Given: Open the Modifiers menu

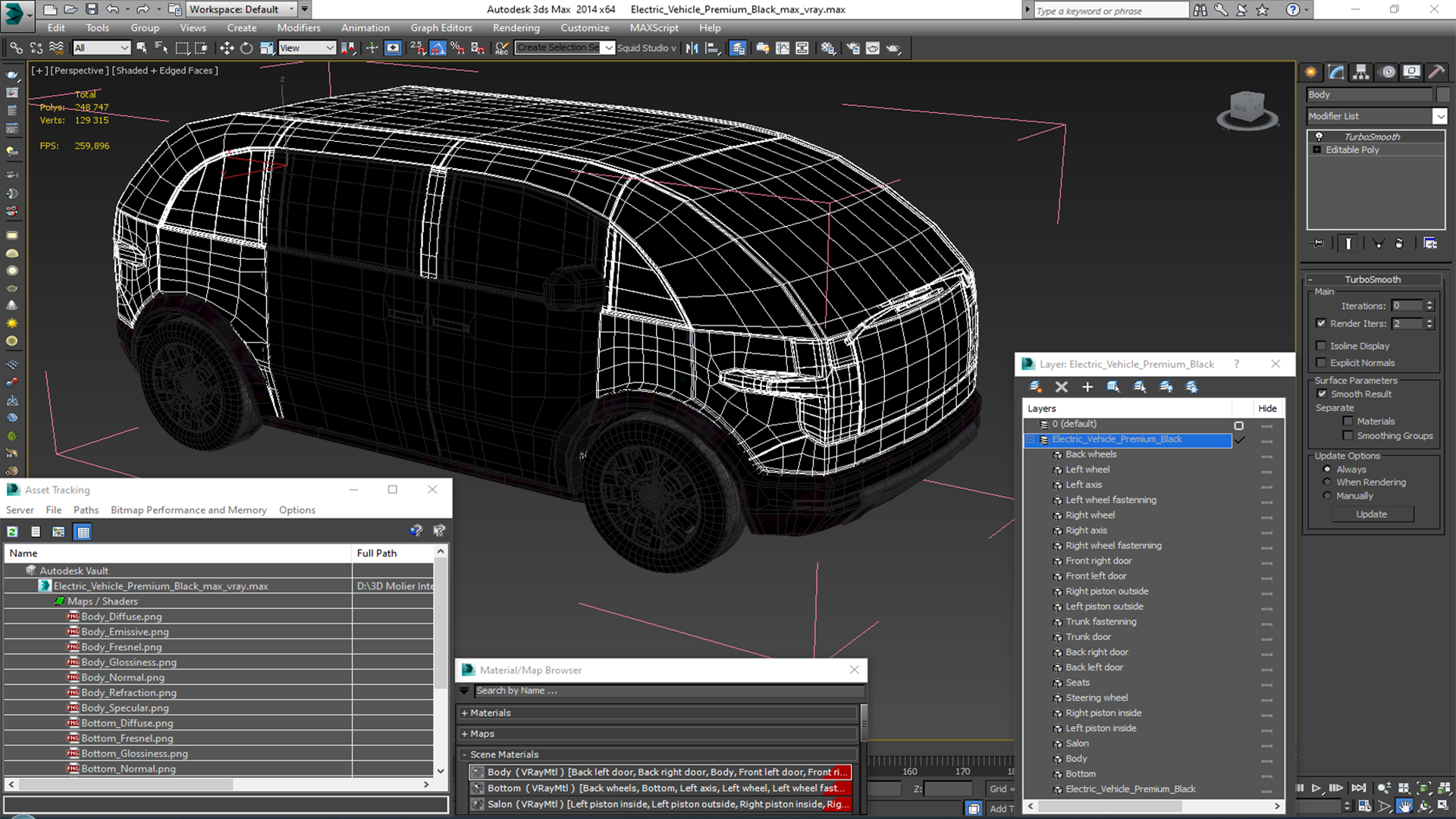Looking at the screenshot, I should [x=298, y=28].
